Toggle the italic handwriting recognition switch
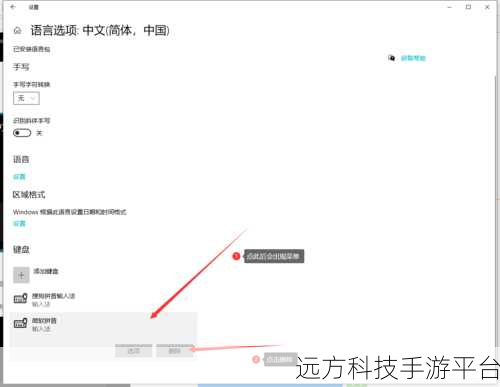 coord(22,133)
